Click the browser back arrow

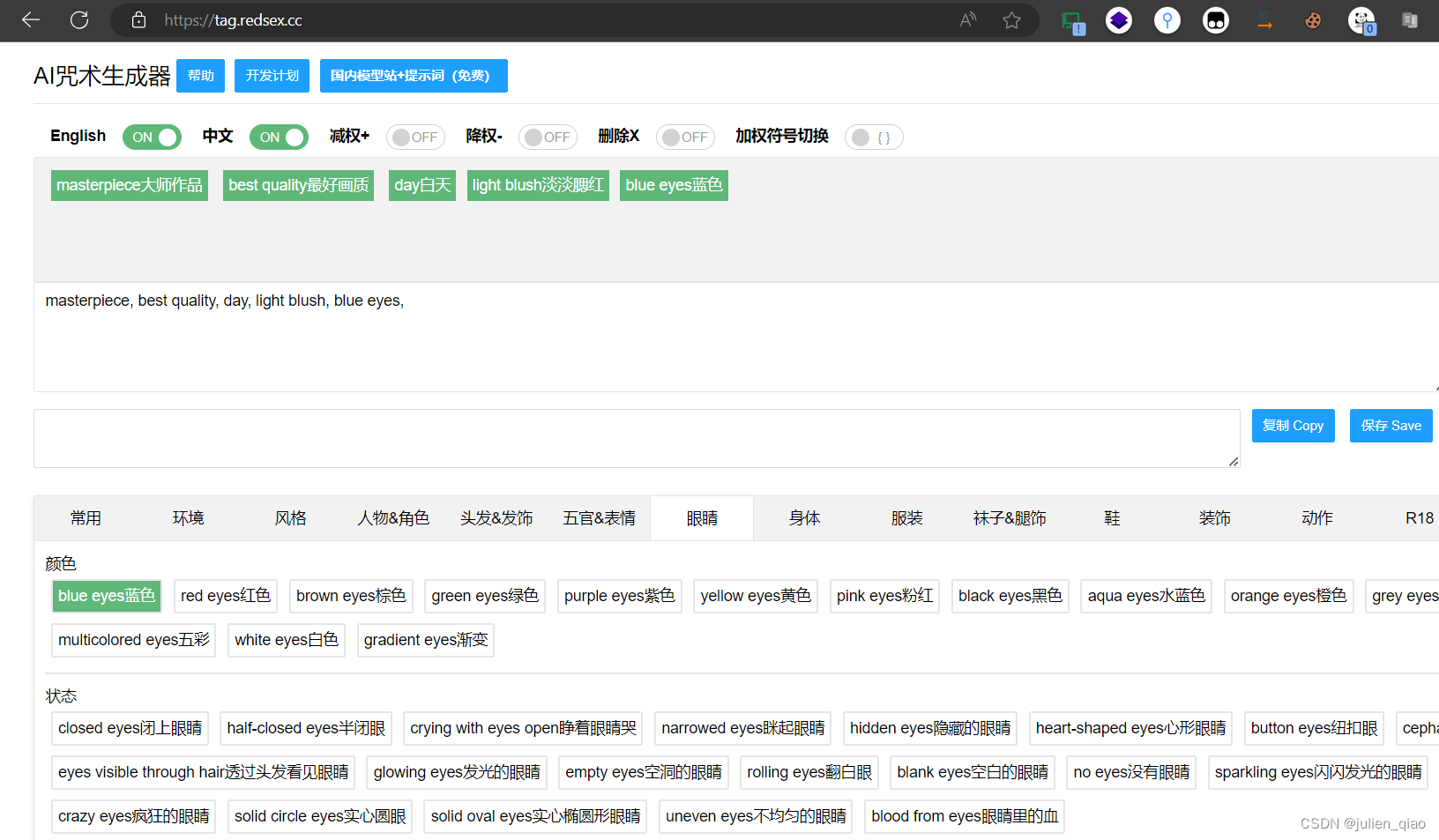(x=31, y=19)
